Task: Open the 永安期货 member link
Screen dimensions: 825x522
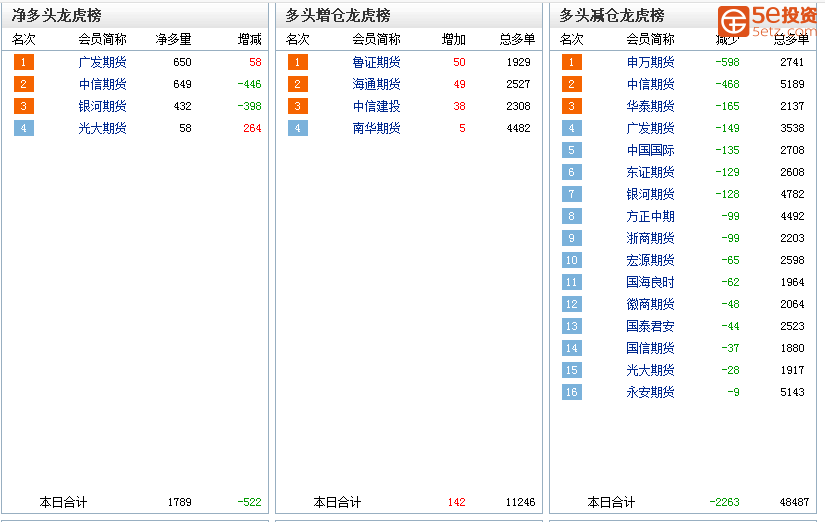Action: coord(651,392)
